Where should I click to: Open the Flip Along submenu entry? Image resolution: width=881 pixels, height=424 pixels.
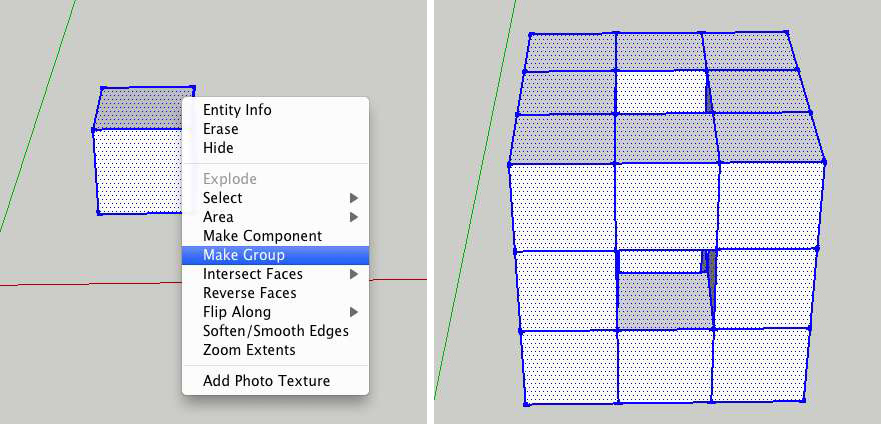coord(275,312)
